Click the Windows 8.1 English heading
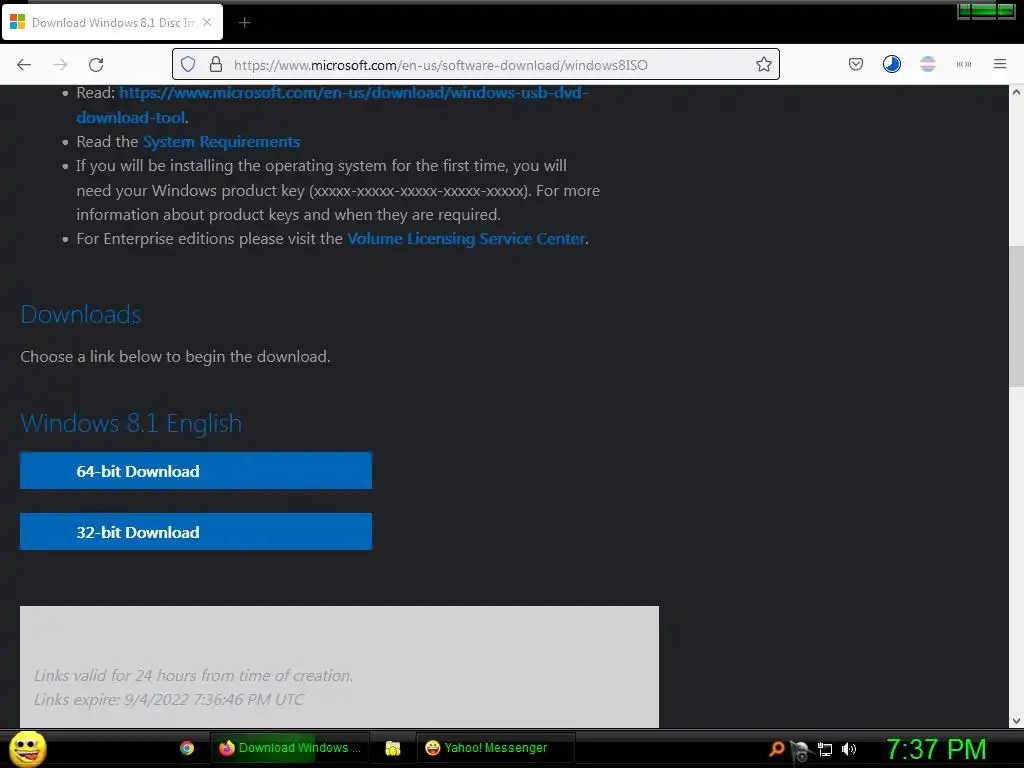 tap(131, 423)
